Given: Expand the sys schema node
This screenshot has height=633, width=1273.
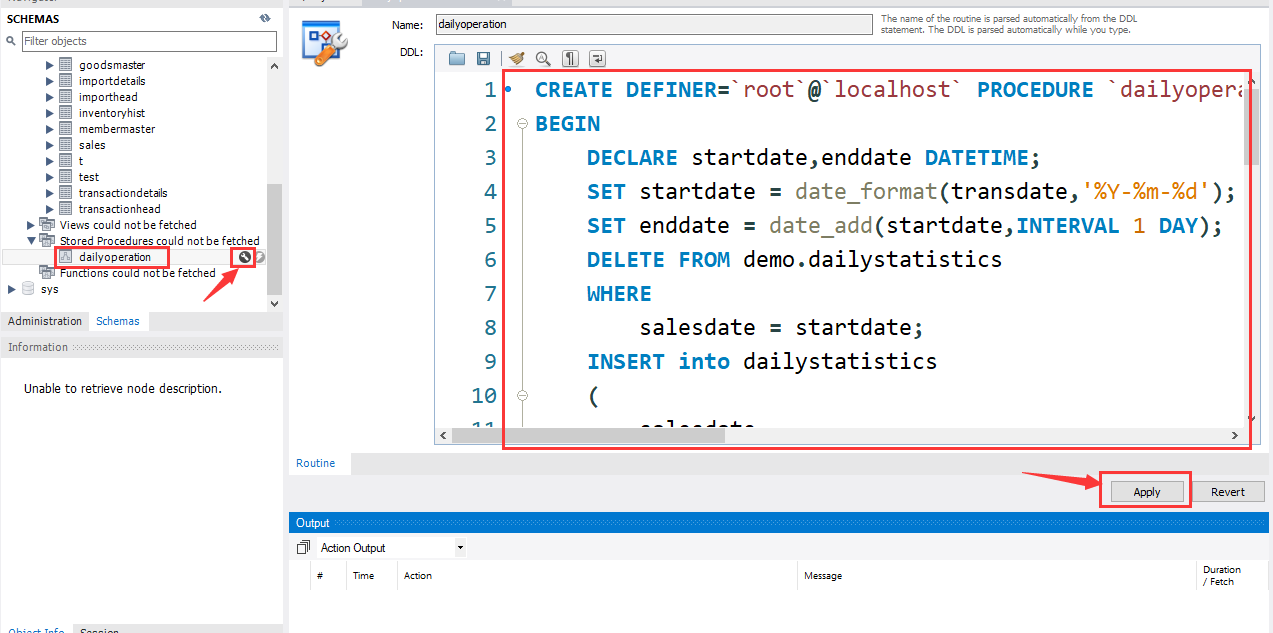Looking at the screenshot, I should (12, 289).
